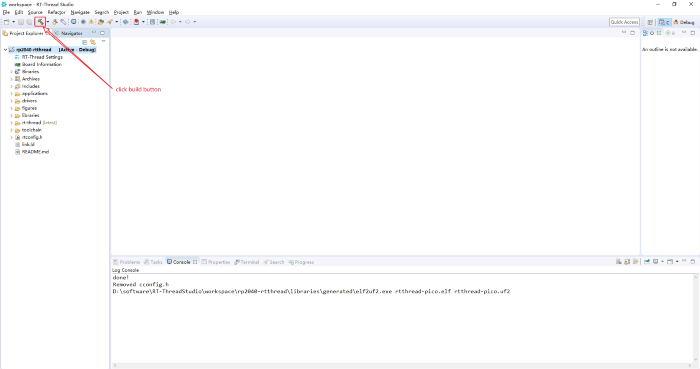Click the red debug toolbar icon
This screenshot has height=369, width=700.
click(x=136, y=22)
